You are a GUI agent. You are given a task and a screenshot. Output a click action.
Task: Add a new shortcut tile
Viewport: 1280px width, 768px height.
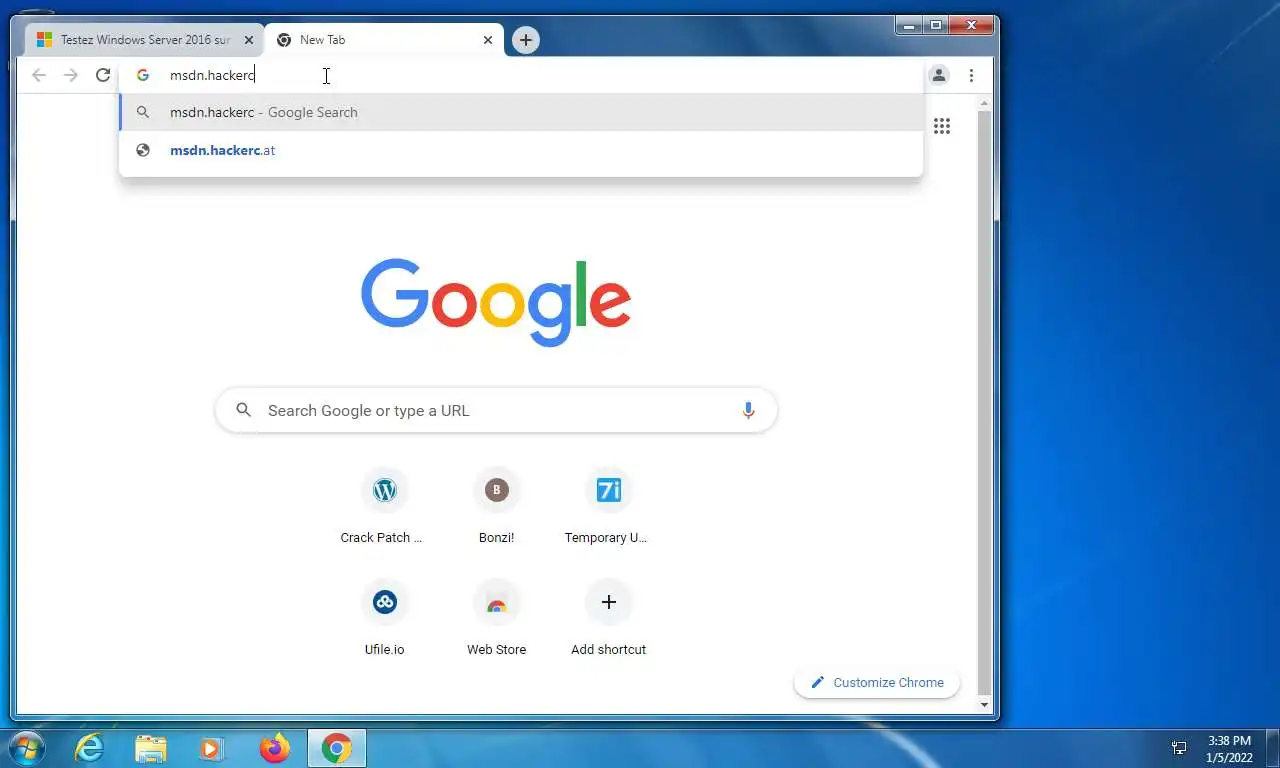608,619
